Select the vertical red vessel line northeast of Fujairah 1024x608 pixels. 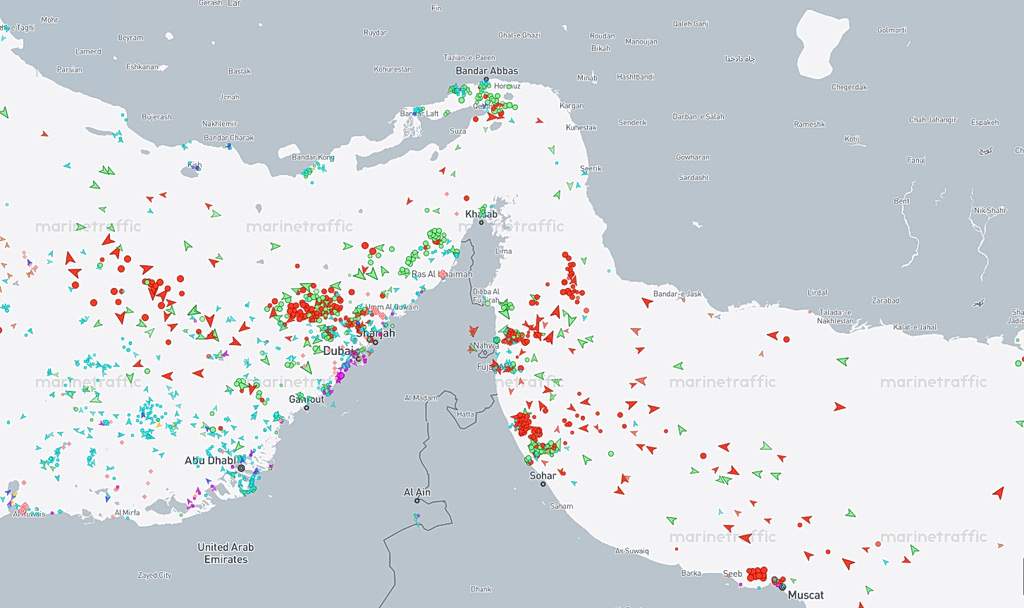pos(571,278)
